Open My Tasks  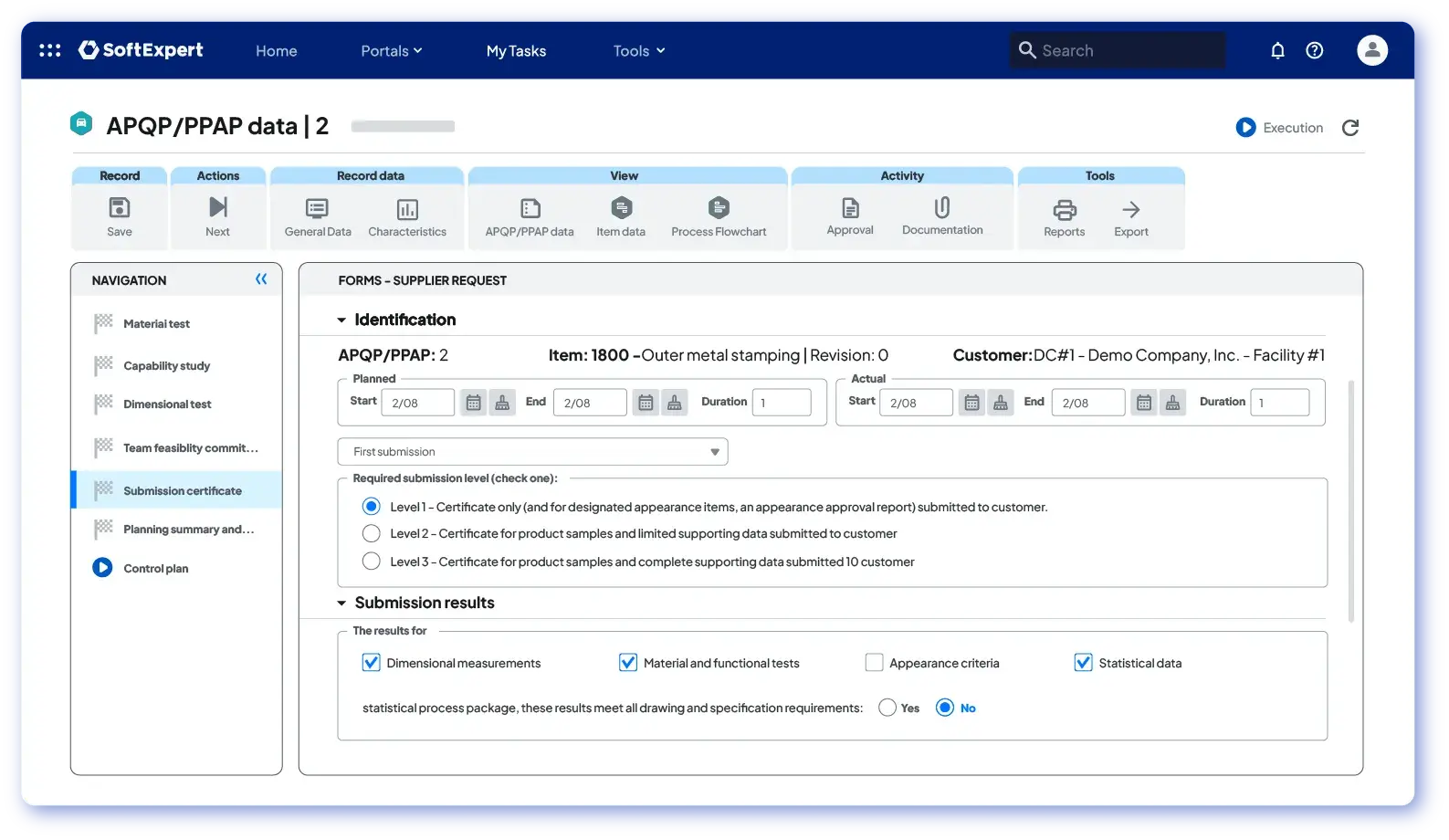516,51
